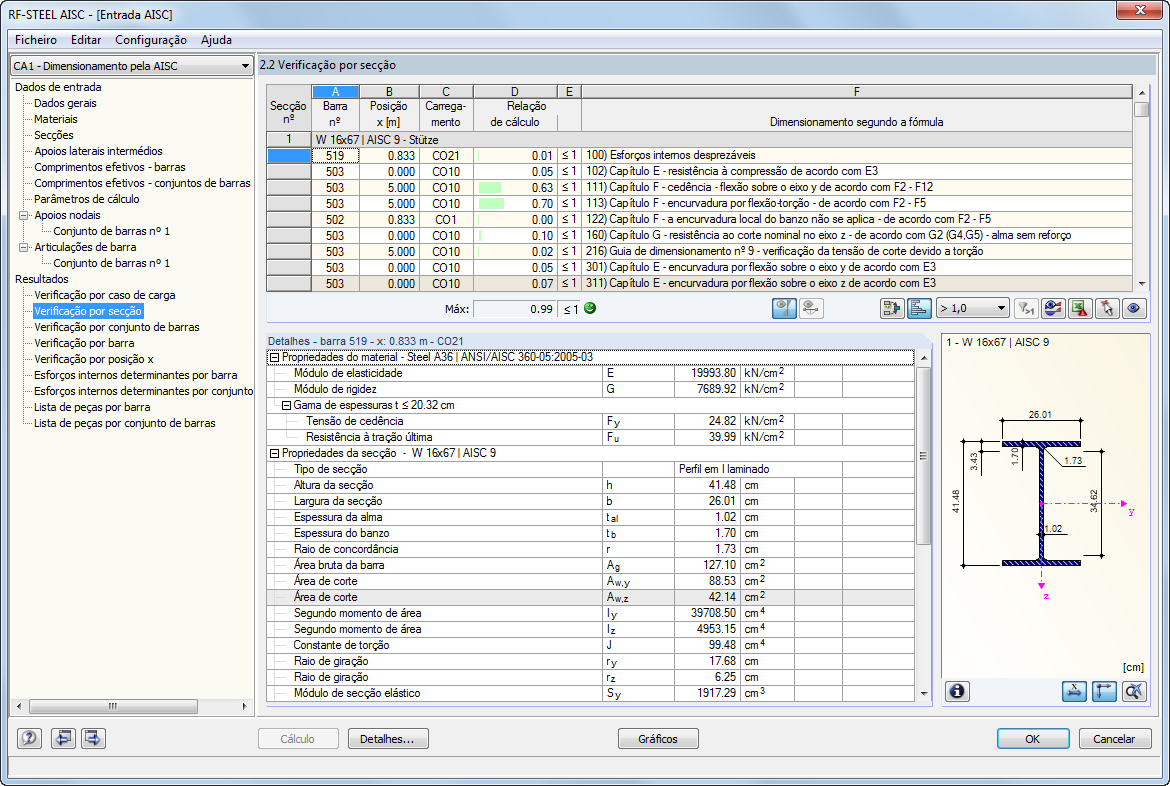Open the Editar menu

87,40
